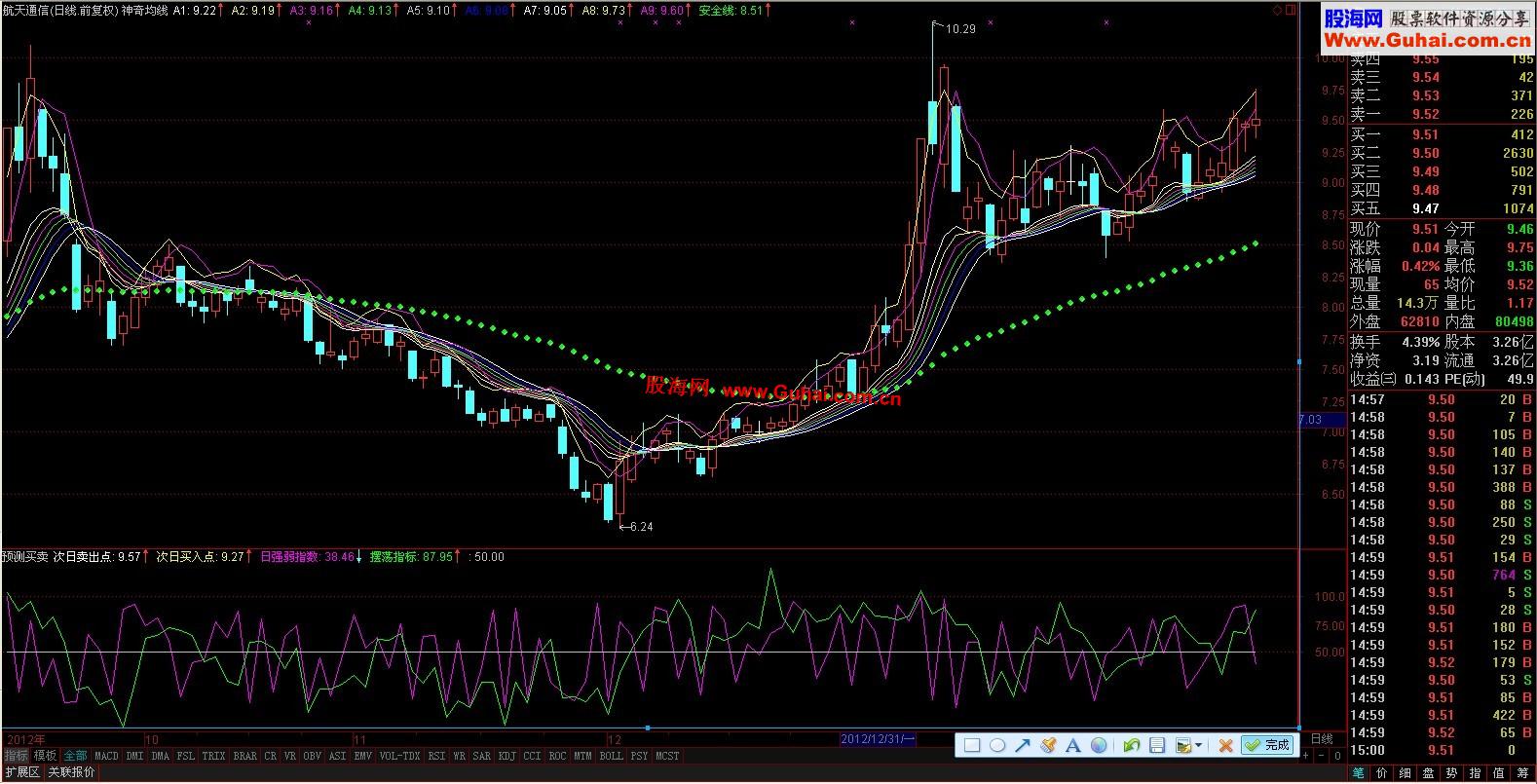Image resolution: width=1537 pixels, height=784 pixels.
Task: Select the VR indicator
Action: [x=289, y=756]
